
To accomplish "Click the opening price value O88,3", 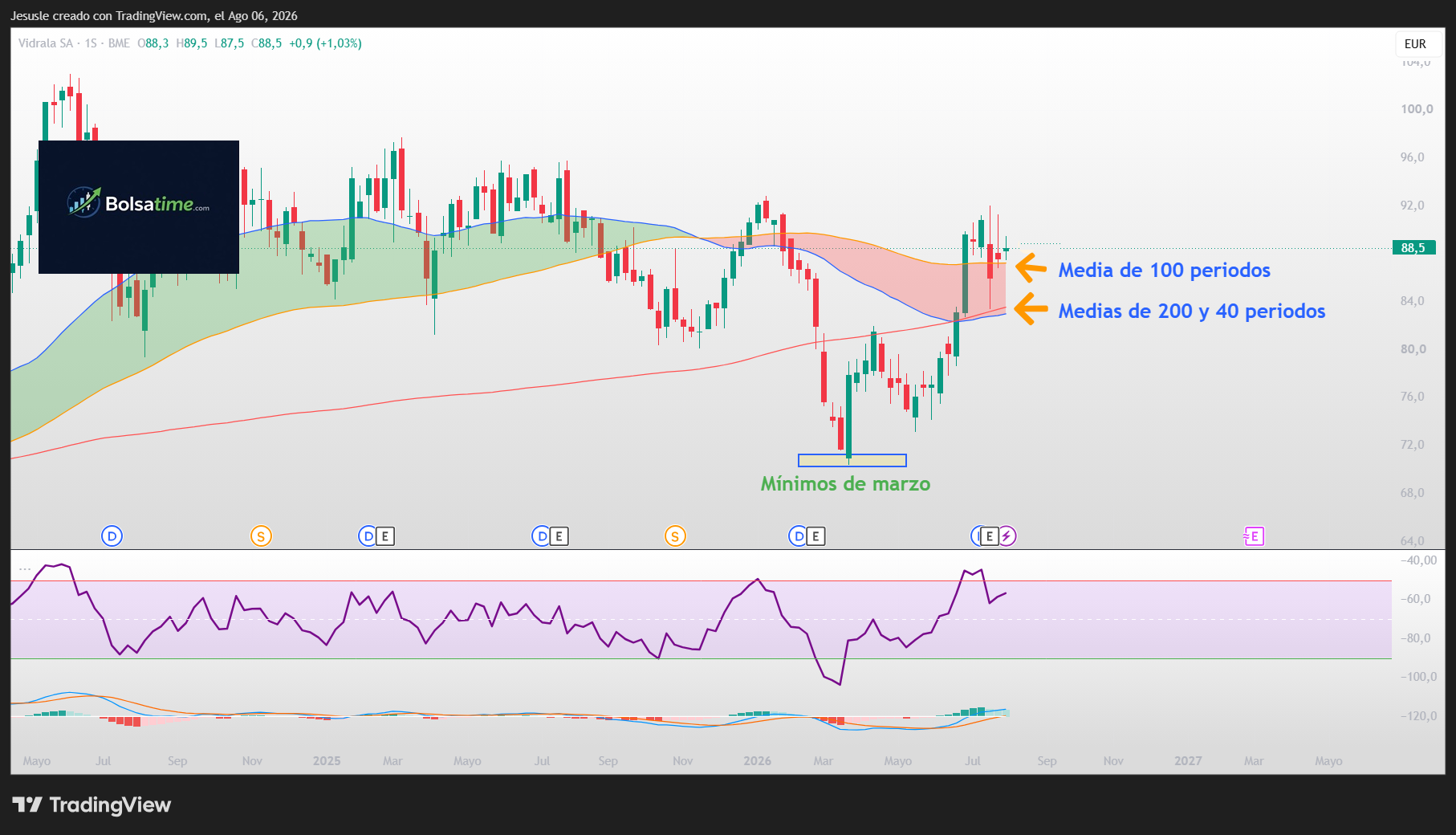I will [x=153, y=43].
